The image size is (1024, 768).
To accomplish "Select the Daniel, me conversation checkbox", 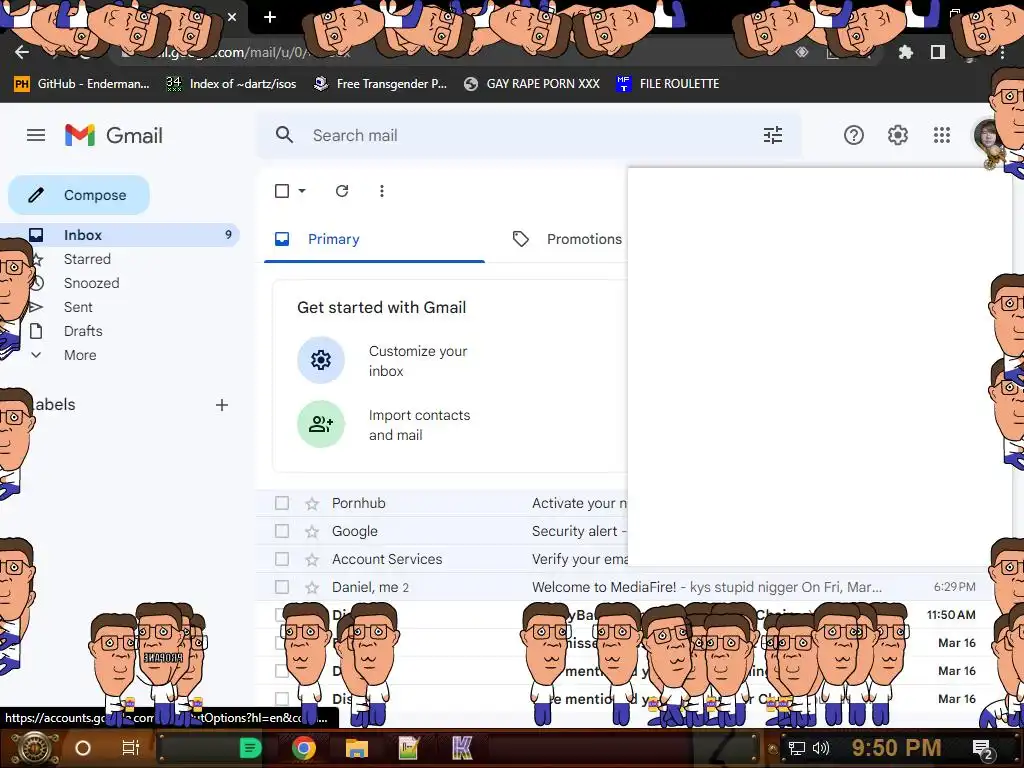I will (x=282, y=587).
